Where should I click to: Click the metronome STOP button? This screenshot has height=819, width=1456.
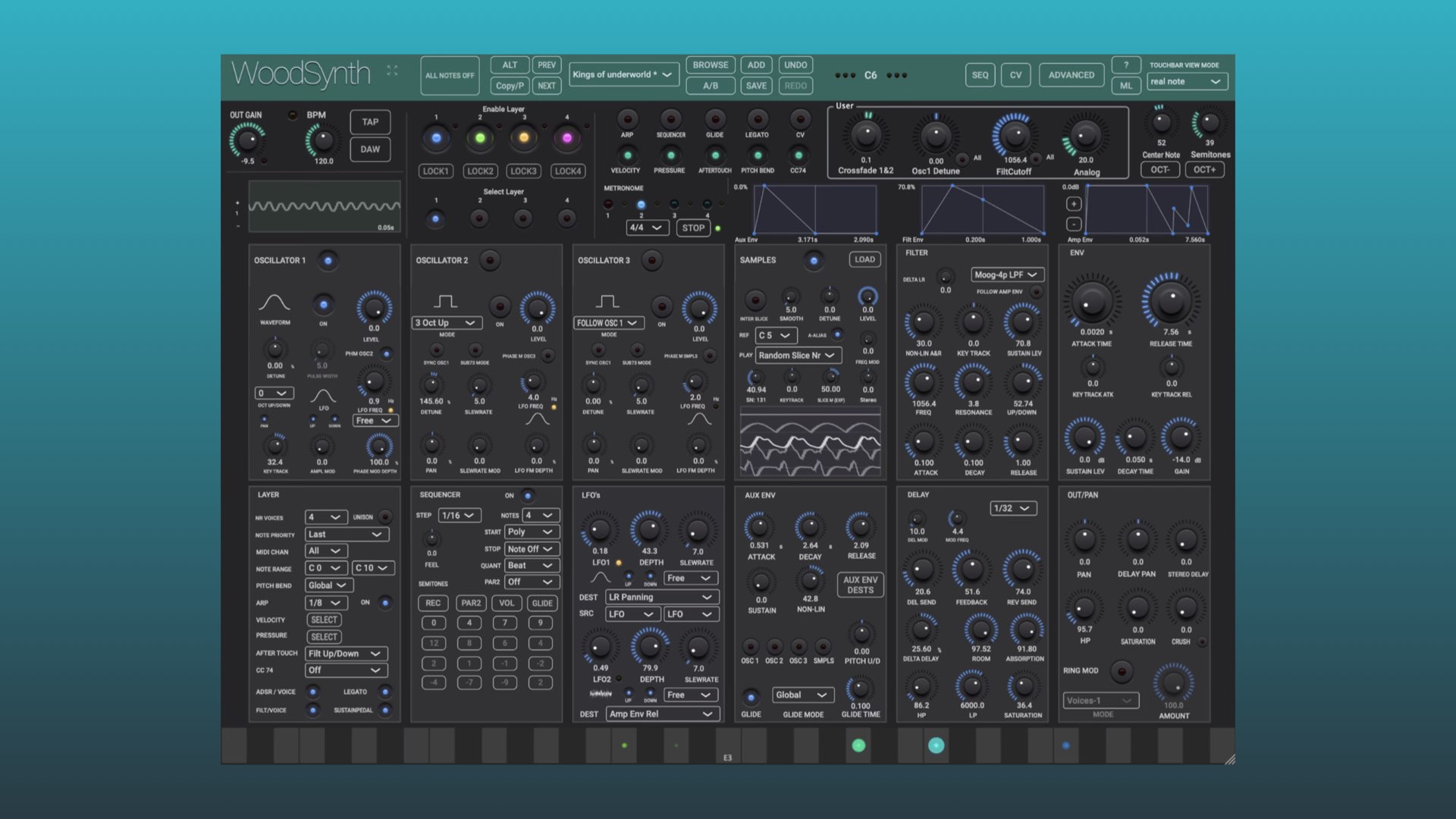[x=693, y=227]
